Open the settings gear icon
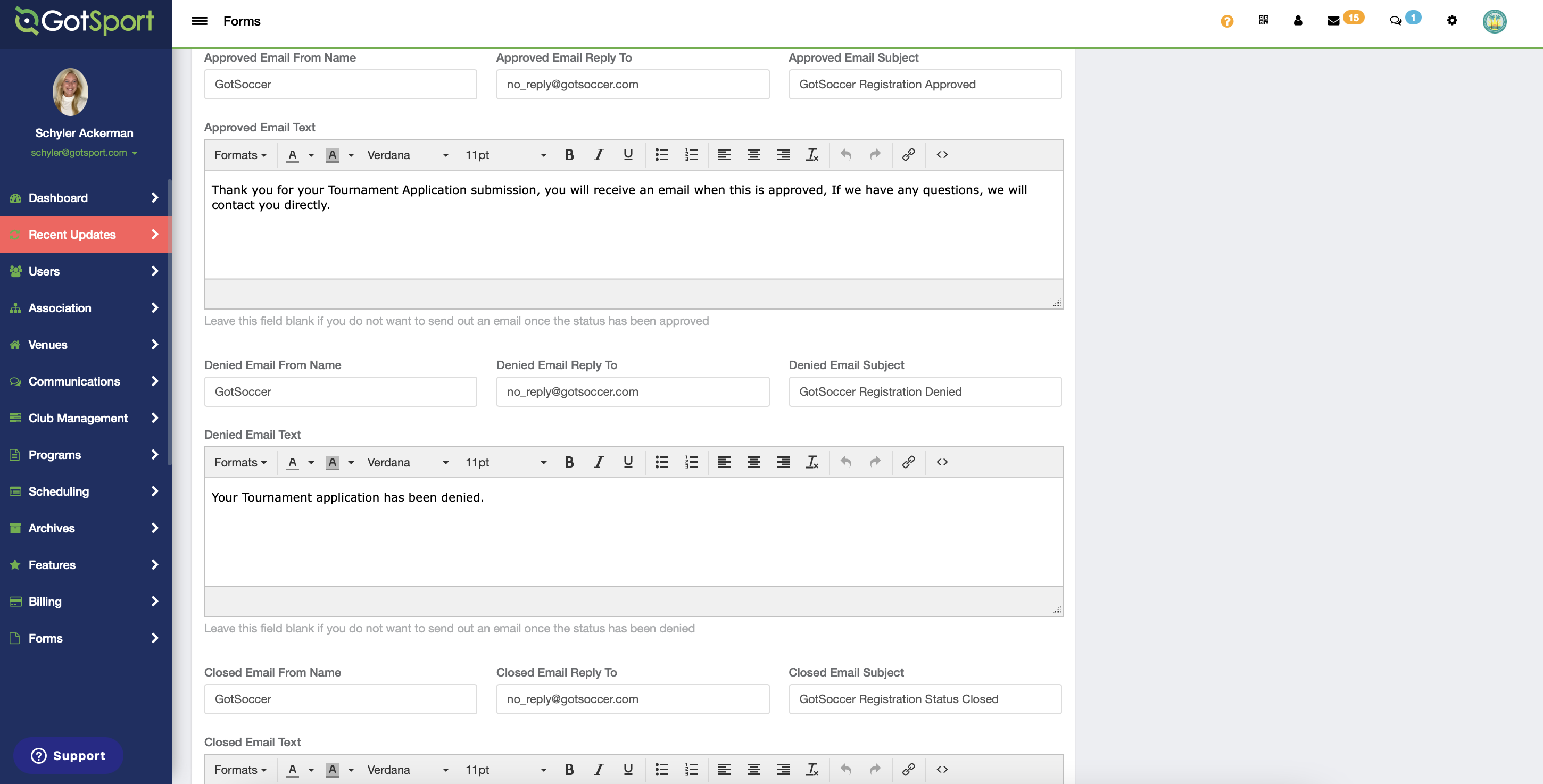The height and width of the screenshot is (784, 1543). [1452, 20]
